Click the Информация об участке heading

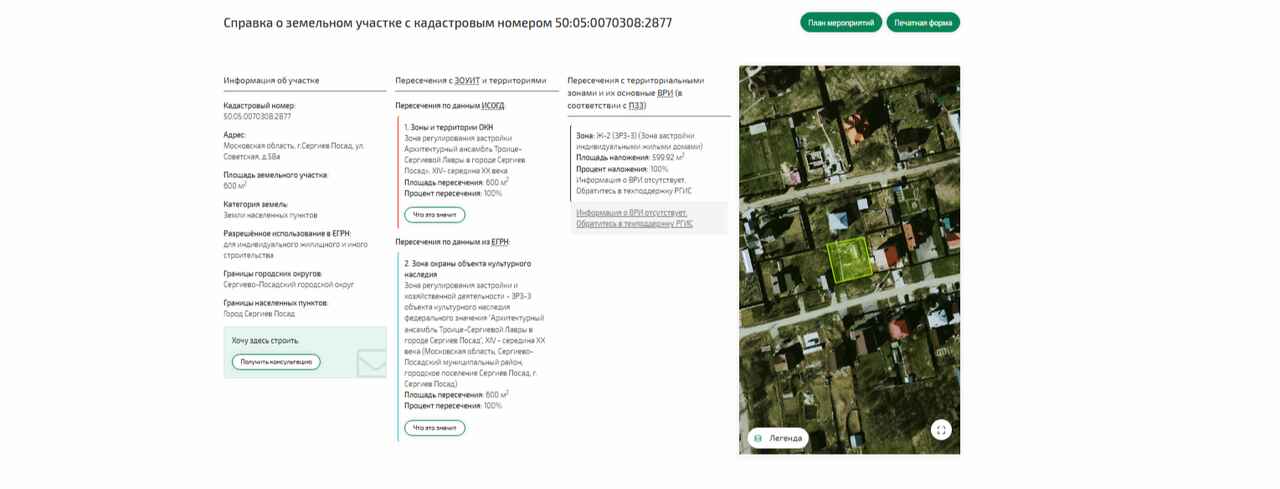[x=271, y=80]
